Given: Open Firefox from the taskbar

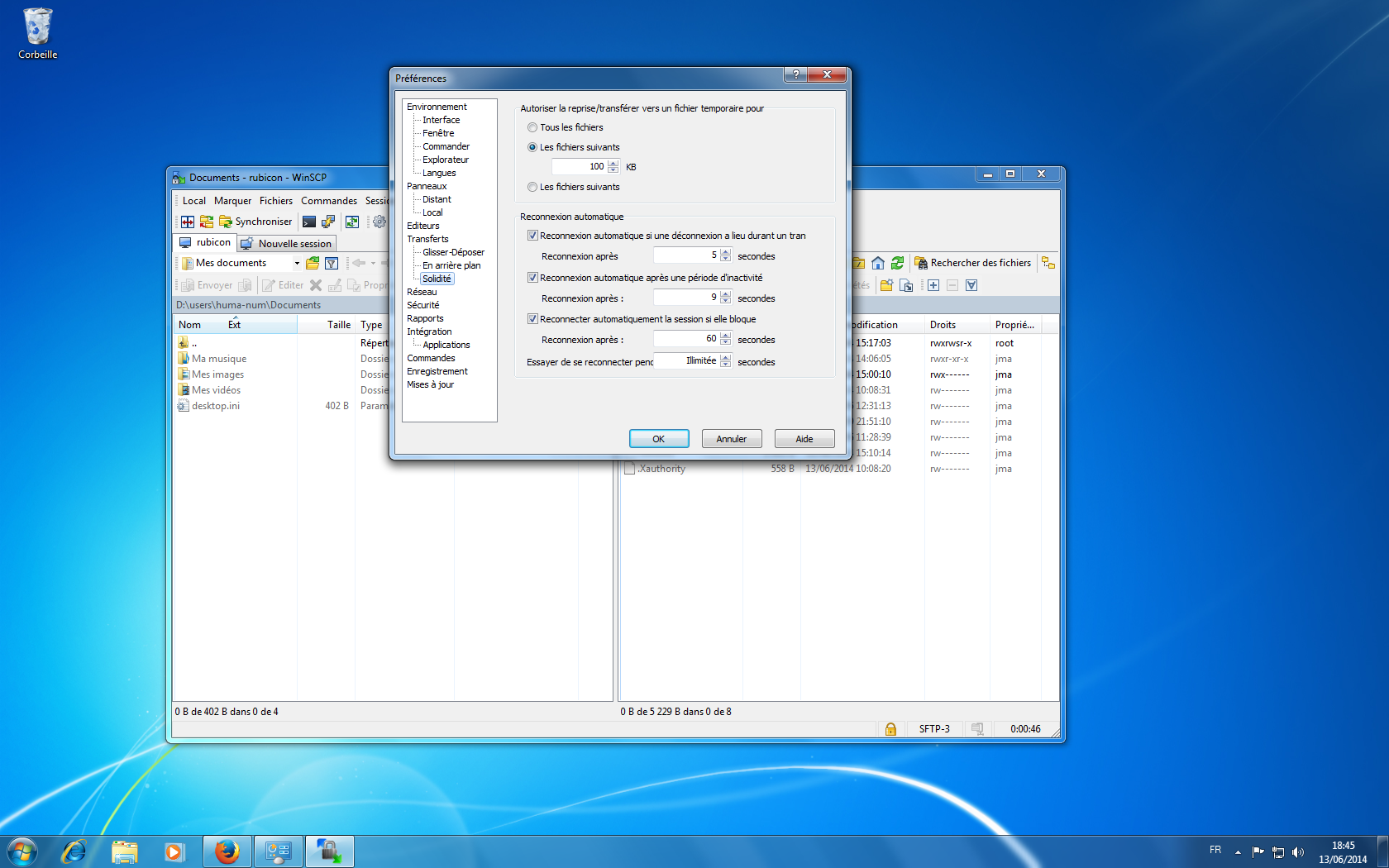Looking at the screenshot, I should pos(227,851).
